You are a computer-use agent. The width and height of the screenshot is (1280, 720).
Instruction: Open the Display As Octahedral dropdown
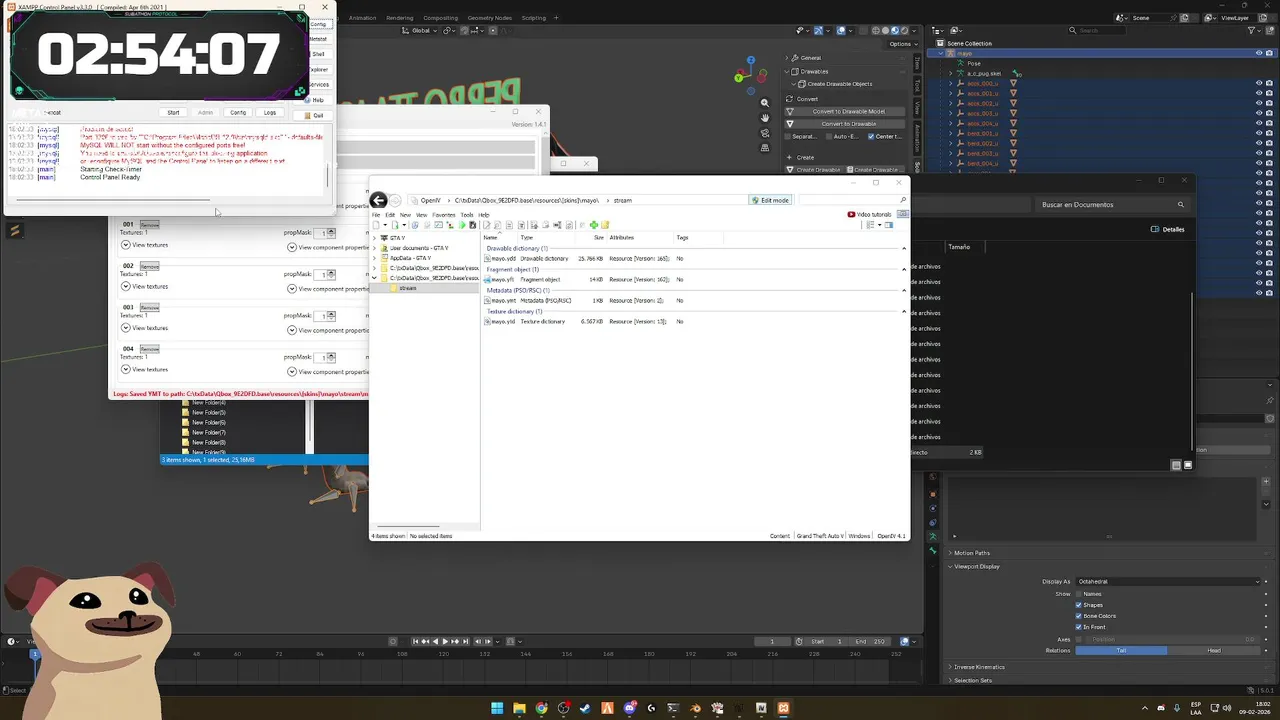tap(1169, 581)
